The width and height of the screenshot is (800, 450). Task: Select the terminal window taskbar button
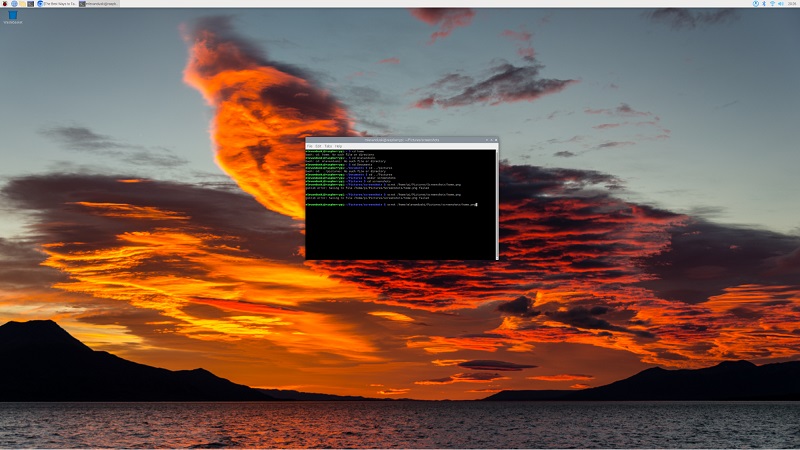(x=99, y=4)
